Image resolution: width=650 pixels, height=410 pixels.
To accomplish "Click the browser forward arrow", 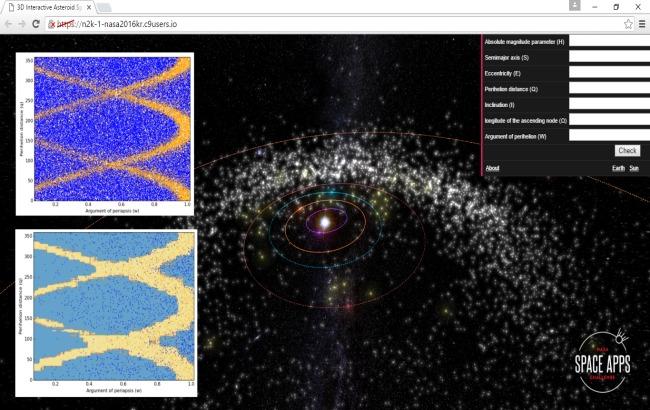I will coord(23,23).
